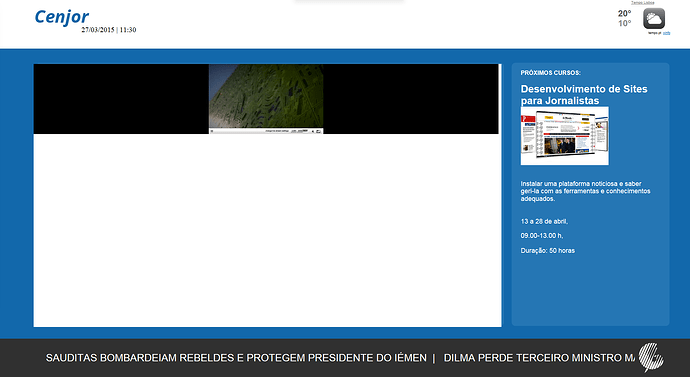Click the Próximos Cursos heading
The image size is (690, 377).
click(x=551, y=73)
